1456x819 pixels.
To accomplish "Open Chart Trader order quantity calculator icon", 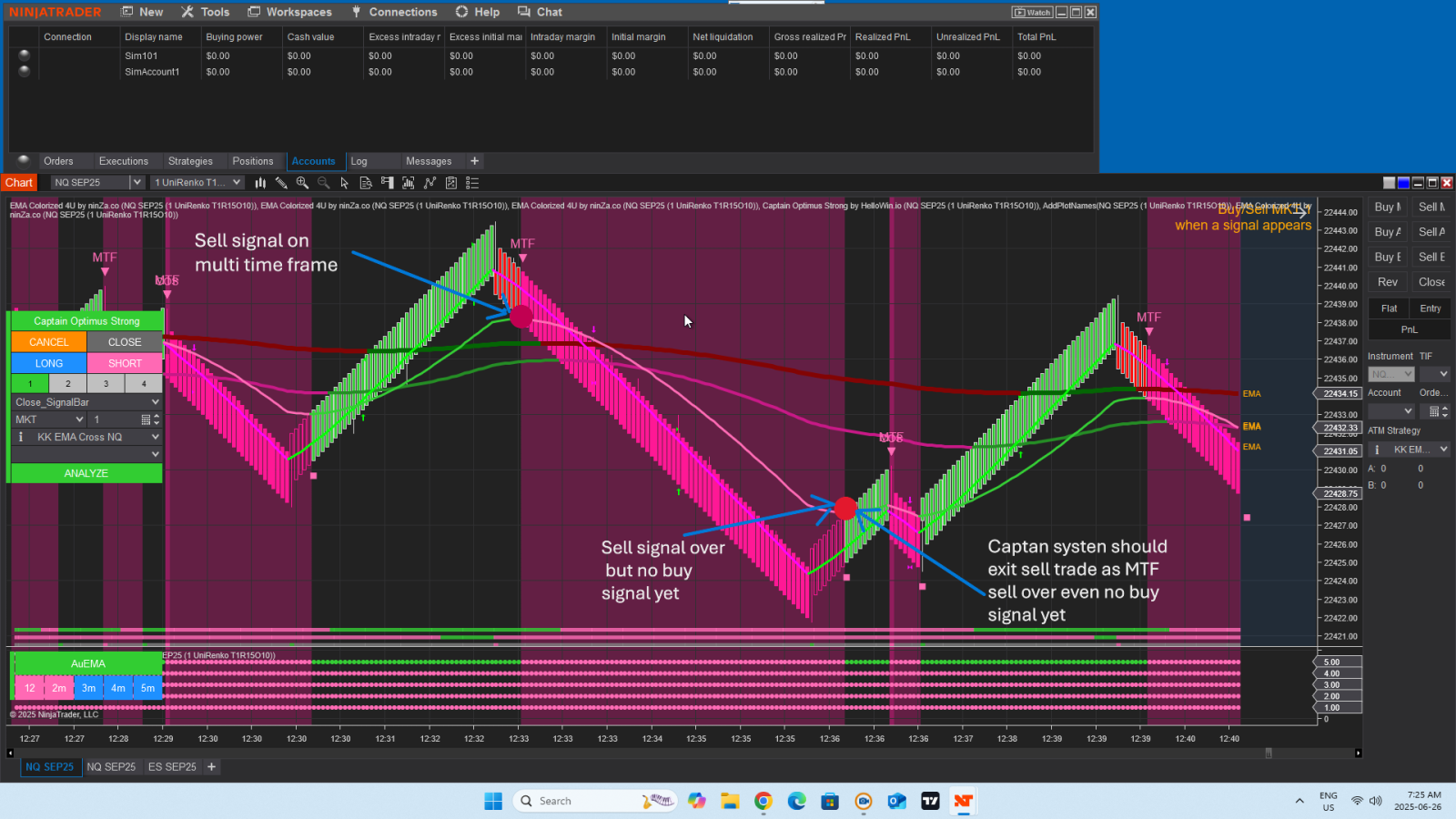I will point(1434,411).
